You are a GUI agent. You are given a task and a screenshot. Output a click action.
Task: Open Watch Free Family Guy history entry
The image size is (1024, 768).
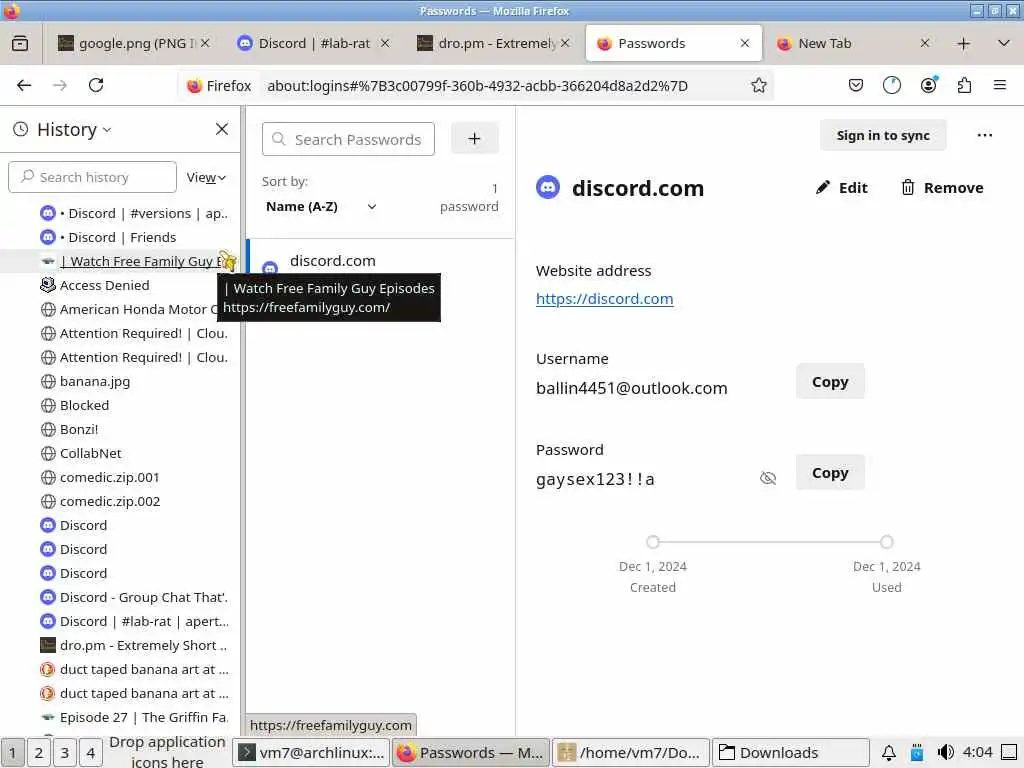pyautogui.click(x=134, y=262)
